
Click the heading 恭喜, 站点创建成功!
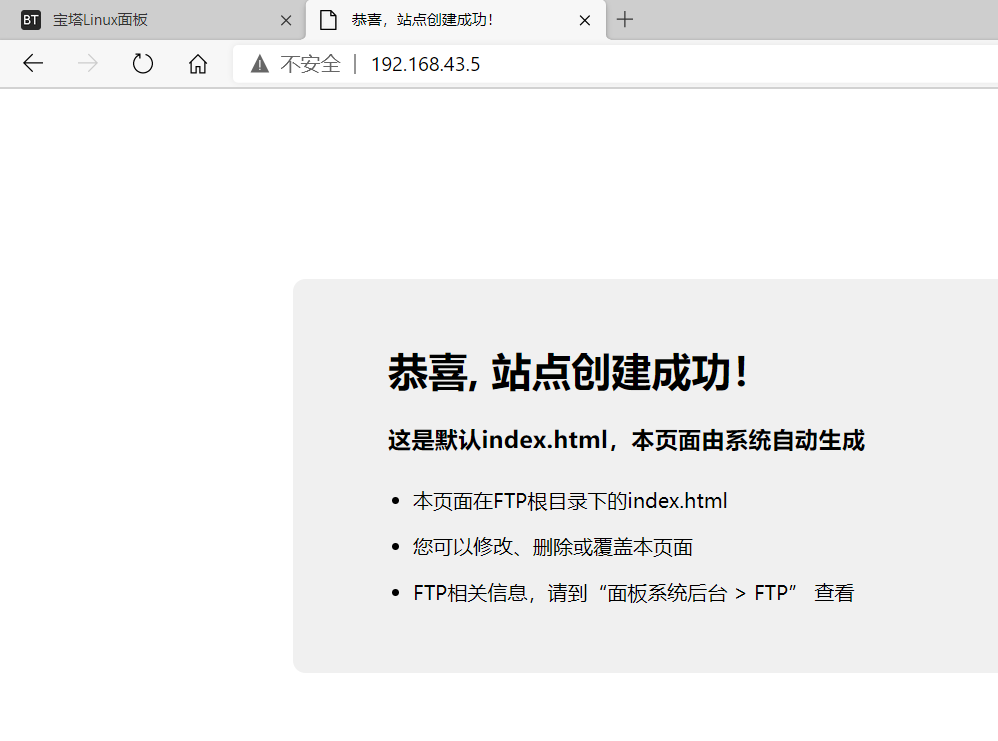568,372
